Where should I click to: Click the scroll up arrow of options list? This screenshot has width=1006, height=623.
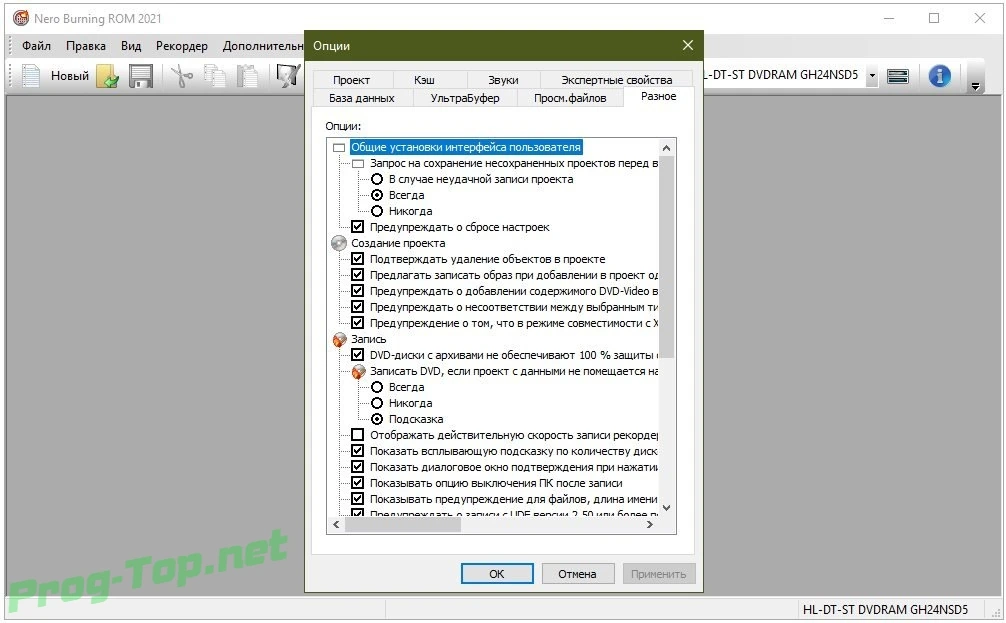[667, 148]
